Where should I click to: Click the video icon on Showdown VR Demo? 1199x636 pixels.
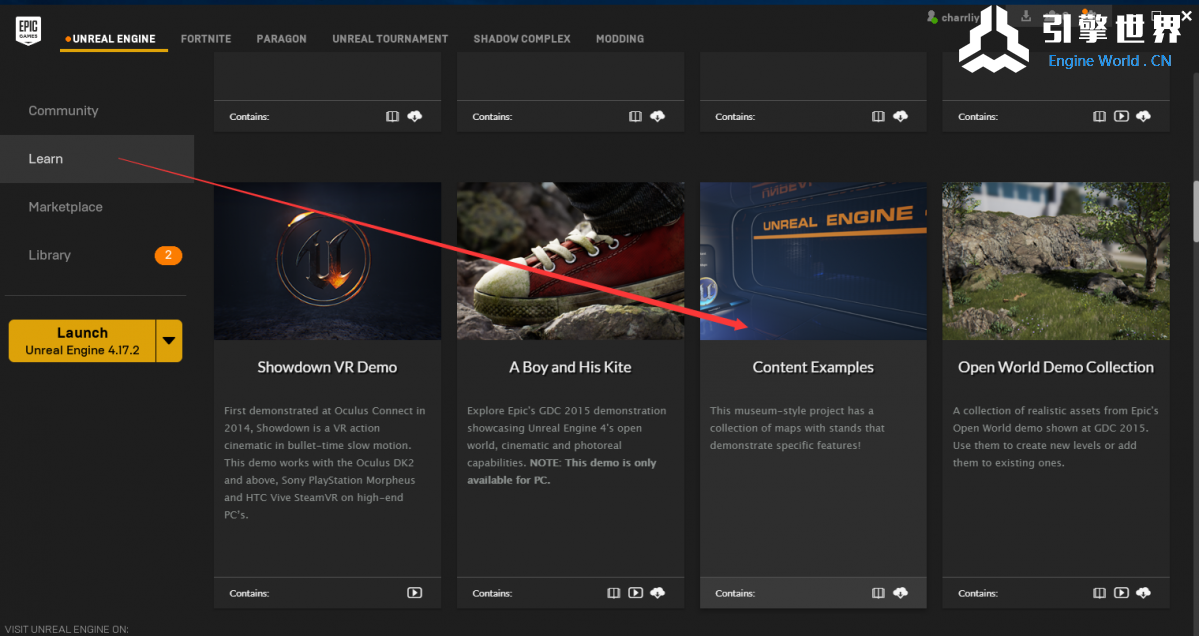pyautogui.click(x=414, y=592)
